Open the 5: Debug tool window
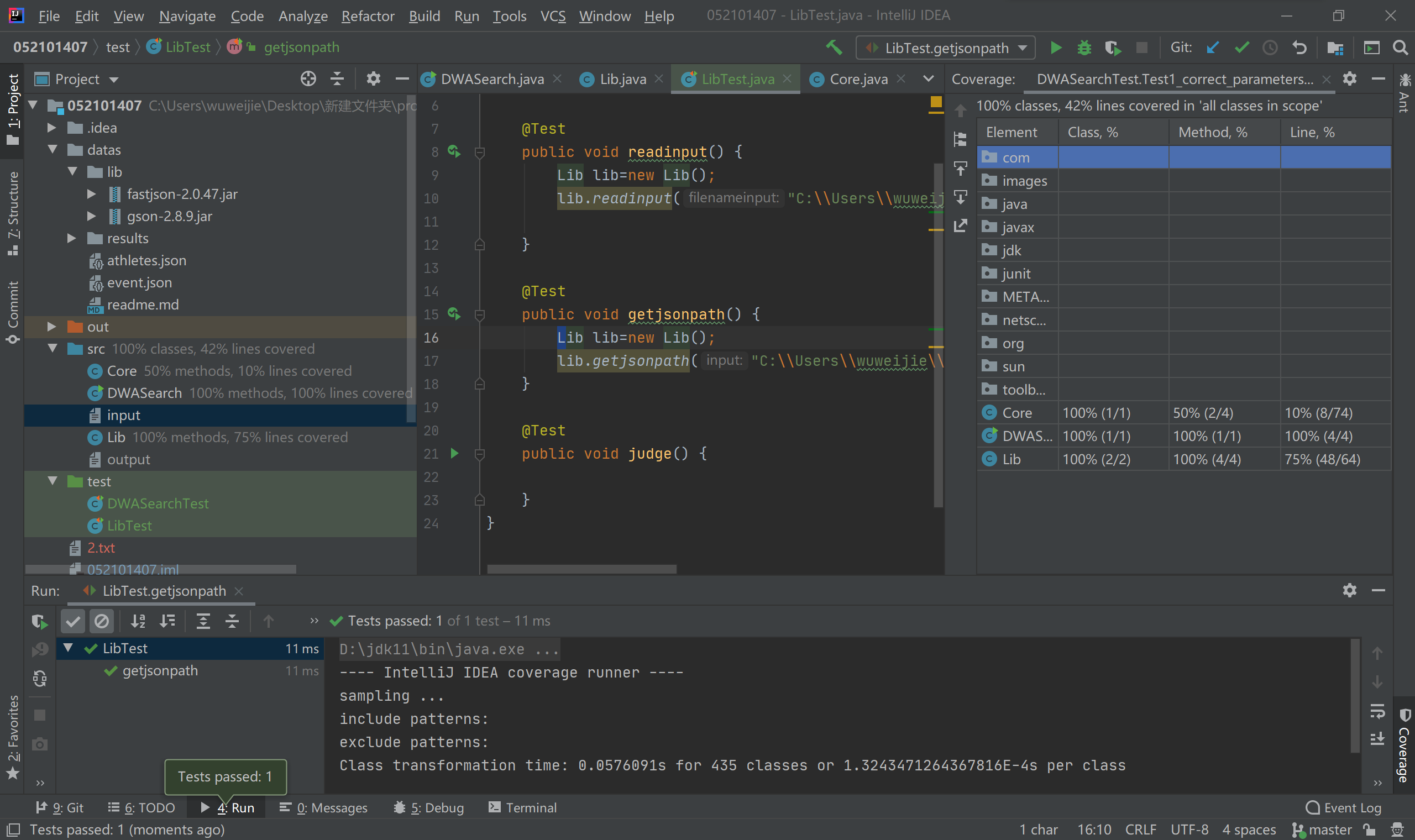 coord(429,808)
